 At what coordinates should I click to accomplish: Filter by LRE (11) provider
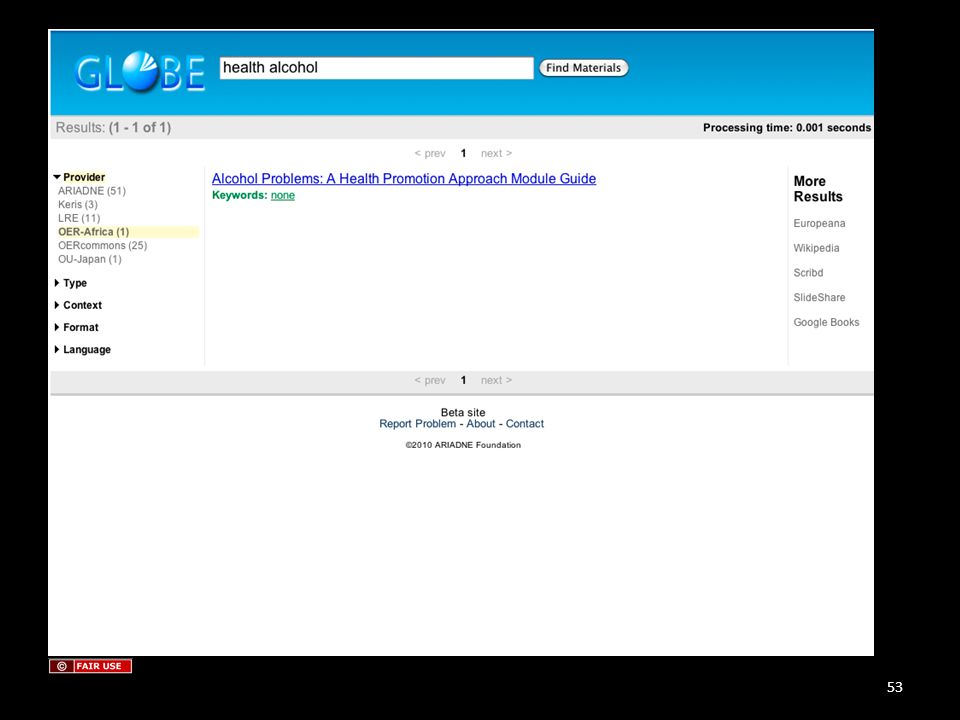coord(79,218)
